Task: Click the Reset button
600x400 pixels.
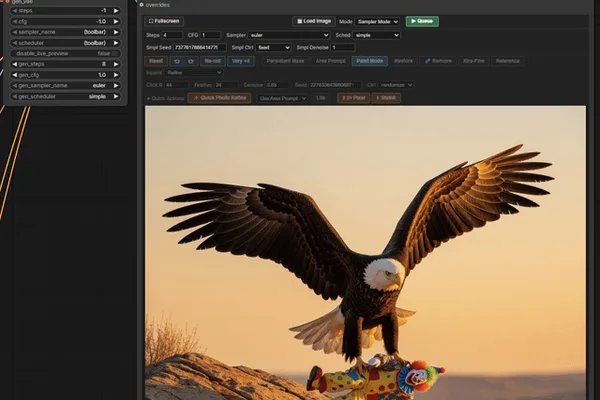Action: point(156,61)
